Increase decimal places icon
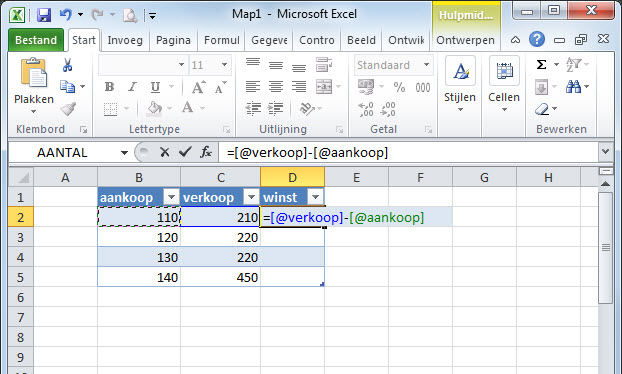 [366, 109]
